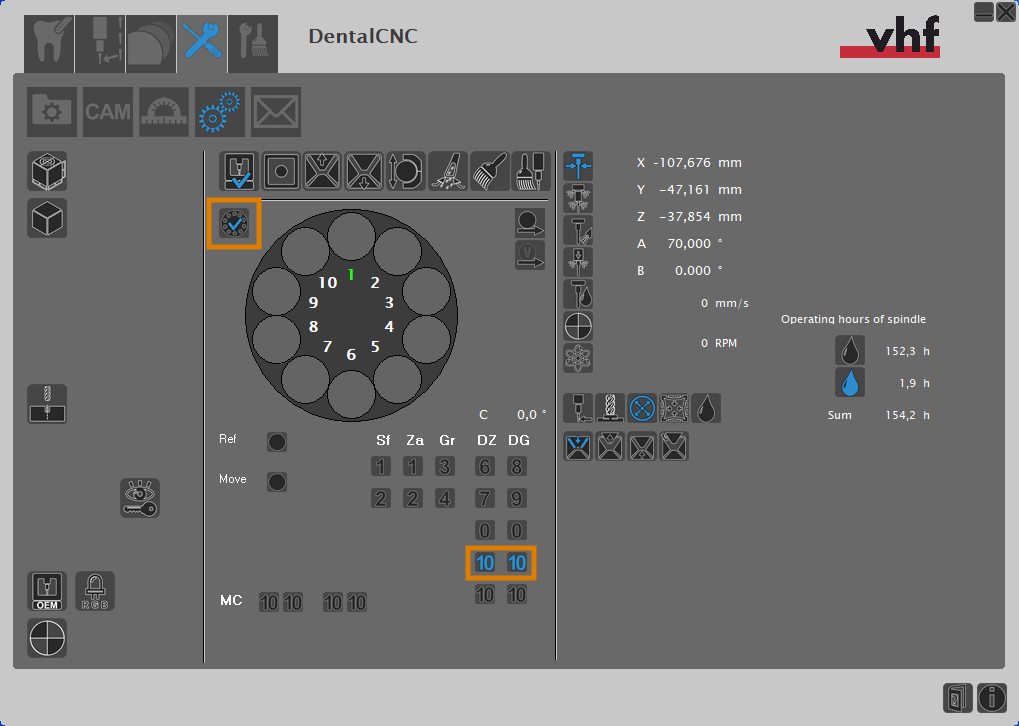Click the spindle with spray splash icon
Screen dimensions: 1019x726
(x=578, y=198)
